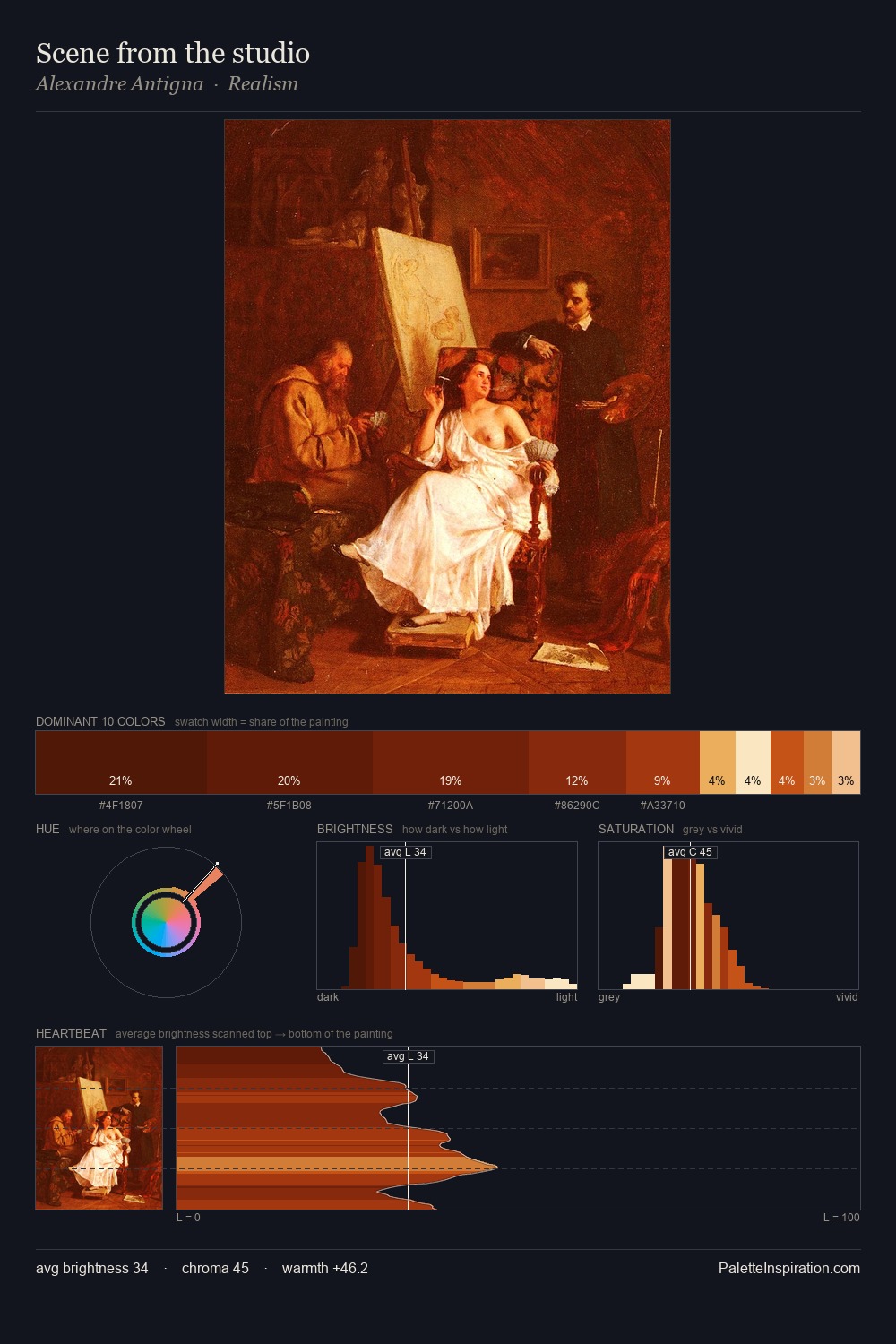
Task: Click the 'light' brightness axis label
Action: click(566, 997)
